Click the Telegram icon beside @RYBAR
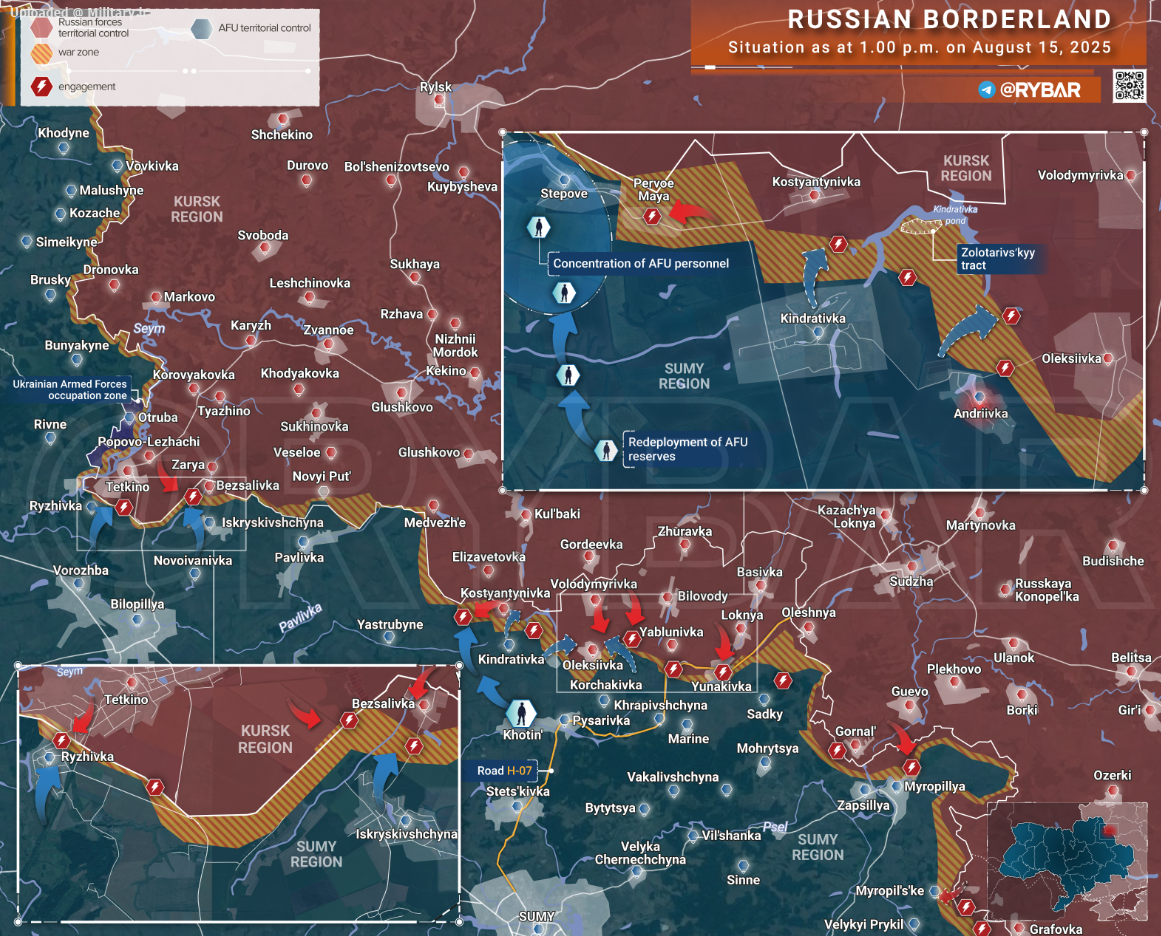This screenshot has width=1161, height=936. pos(986,90)
